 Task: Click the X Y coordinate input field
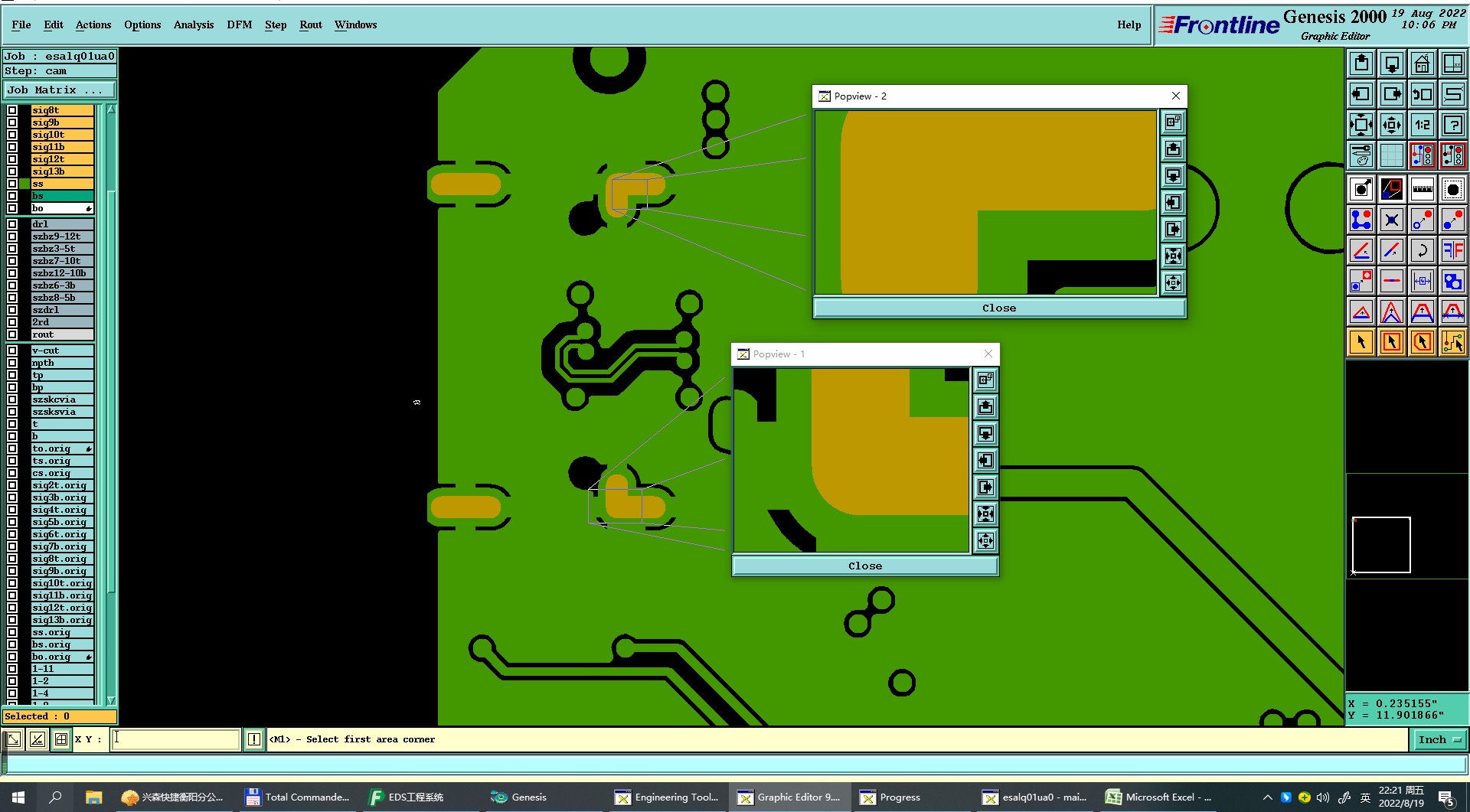tap(176, 739)
